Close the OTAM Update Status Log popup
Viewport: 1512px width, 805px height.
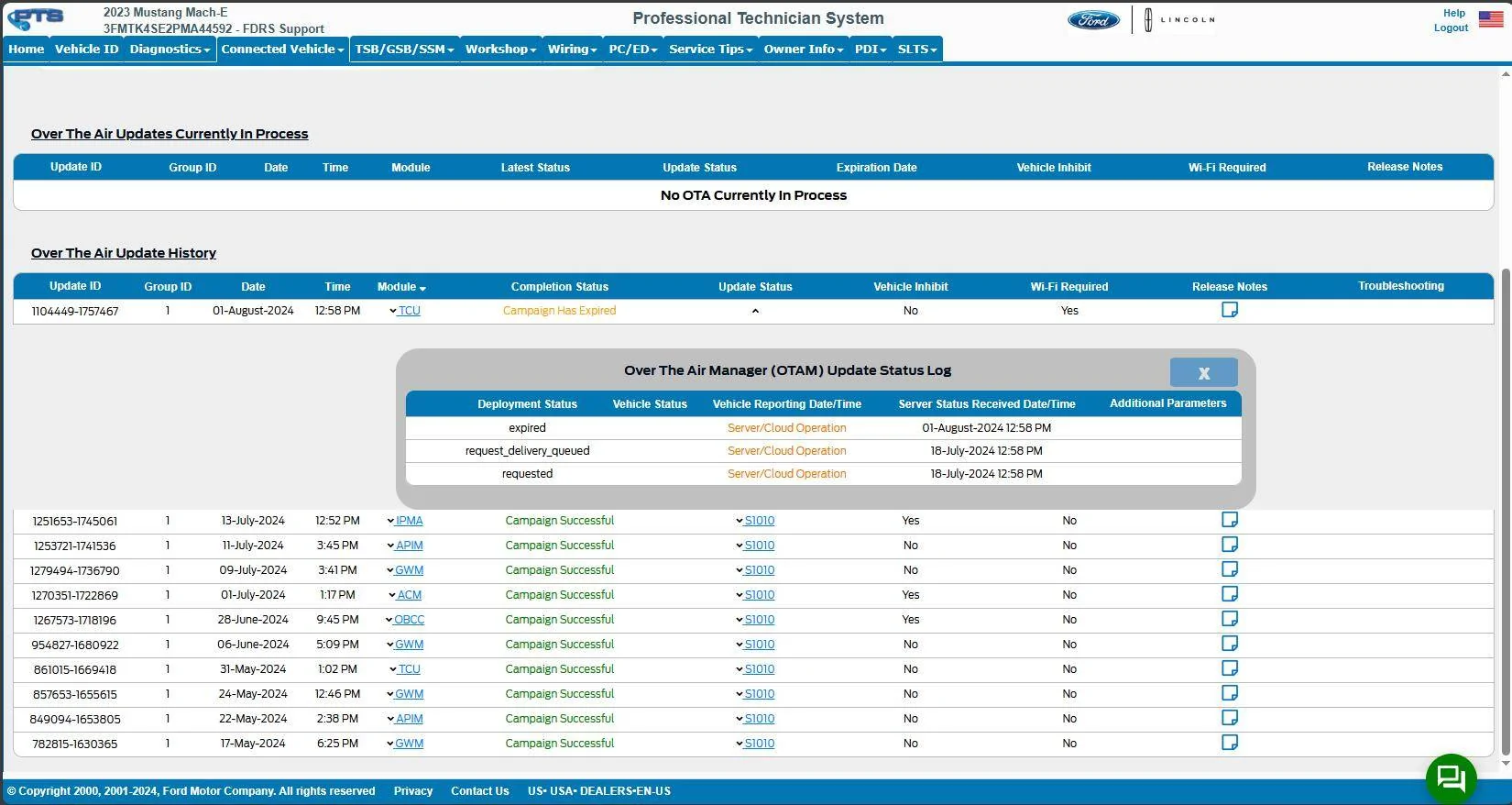pos(1203,372)
